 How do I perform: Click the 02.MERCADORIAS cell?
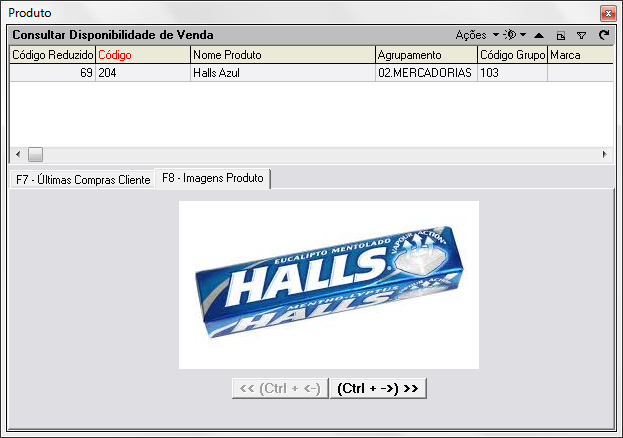coord(426,73)
